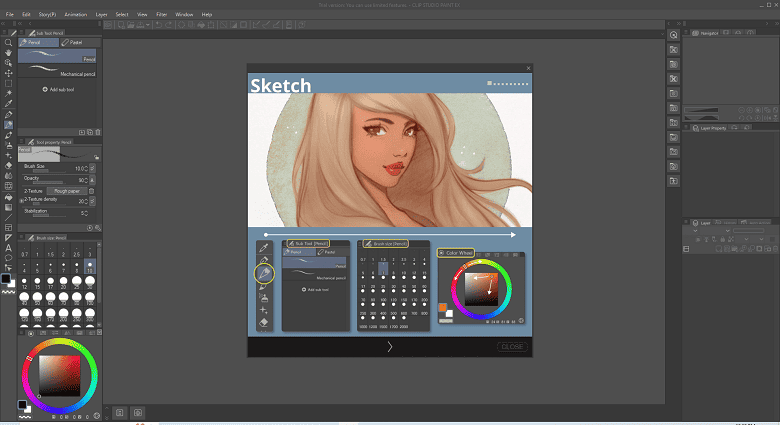Open the Animation menu
780x425 pixels.
point(76,14)
